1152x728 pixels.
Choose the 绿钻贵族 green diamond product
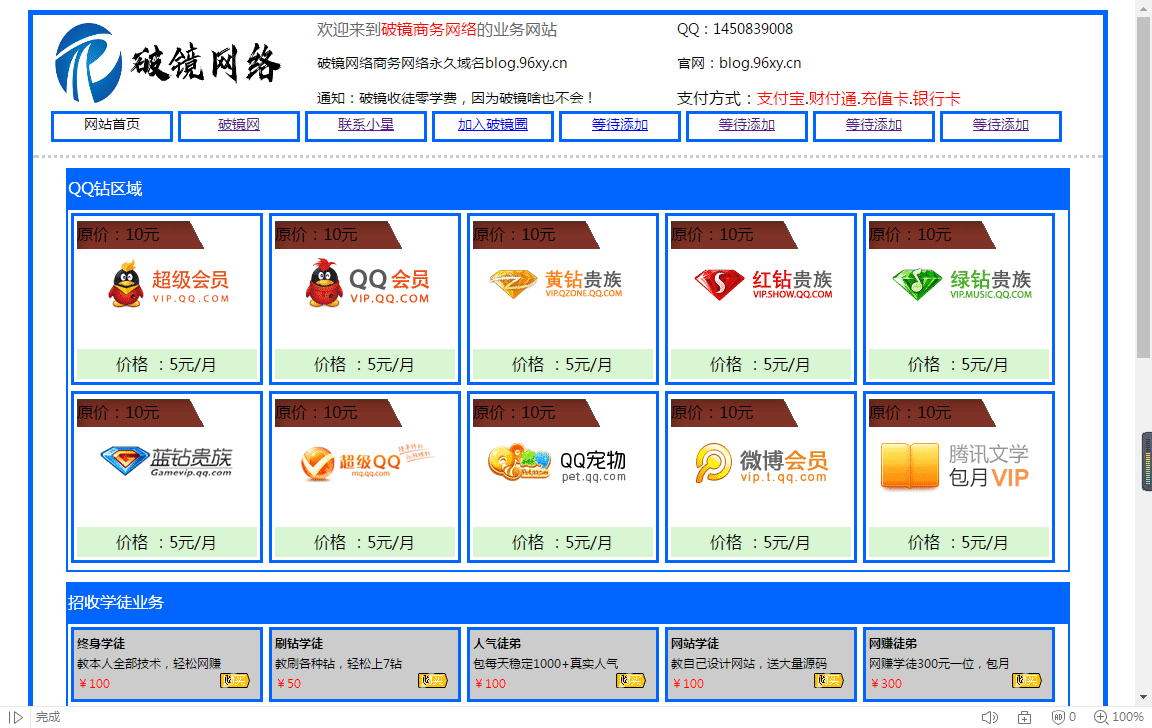961,284
